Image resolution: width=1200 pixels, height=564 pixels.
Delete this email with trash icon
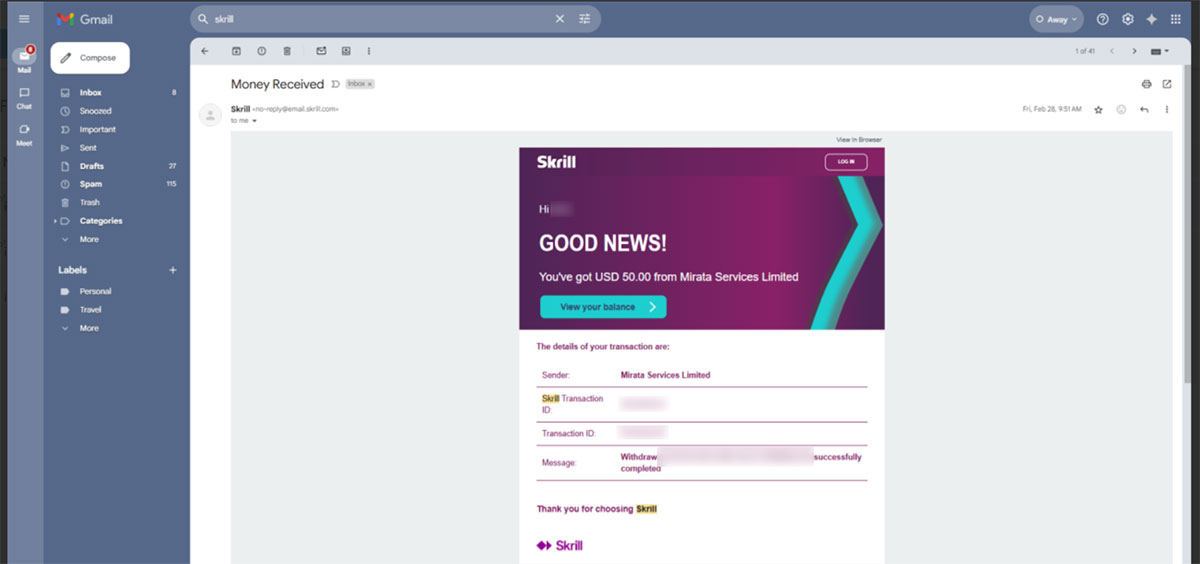tap(287, 51)
